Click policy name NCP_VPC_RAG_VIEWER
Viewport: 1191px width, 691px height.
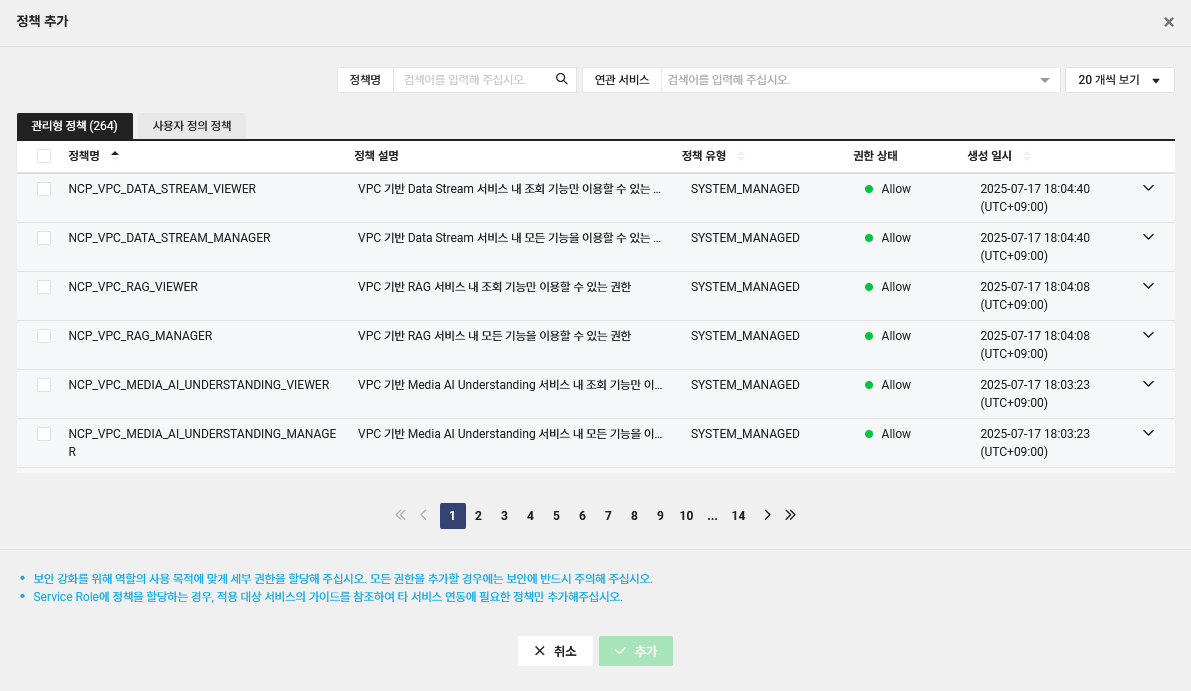click(133, 287)
